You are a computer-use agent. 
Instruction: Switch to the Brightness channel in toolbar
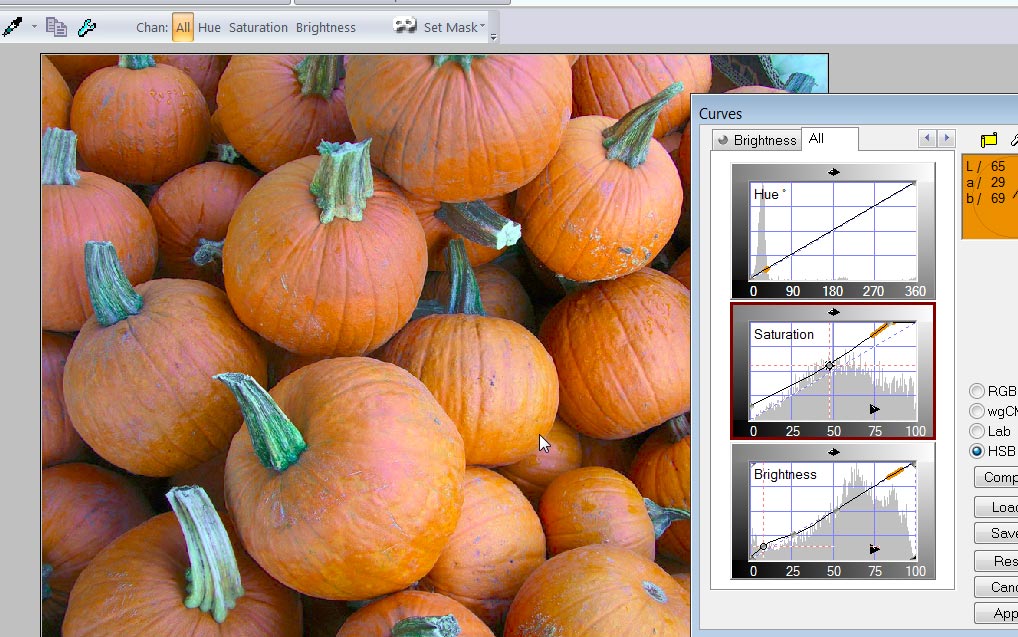[325, 27]
